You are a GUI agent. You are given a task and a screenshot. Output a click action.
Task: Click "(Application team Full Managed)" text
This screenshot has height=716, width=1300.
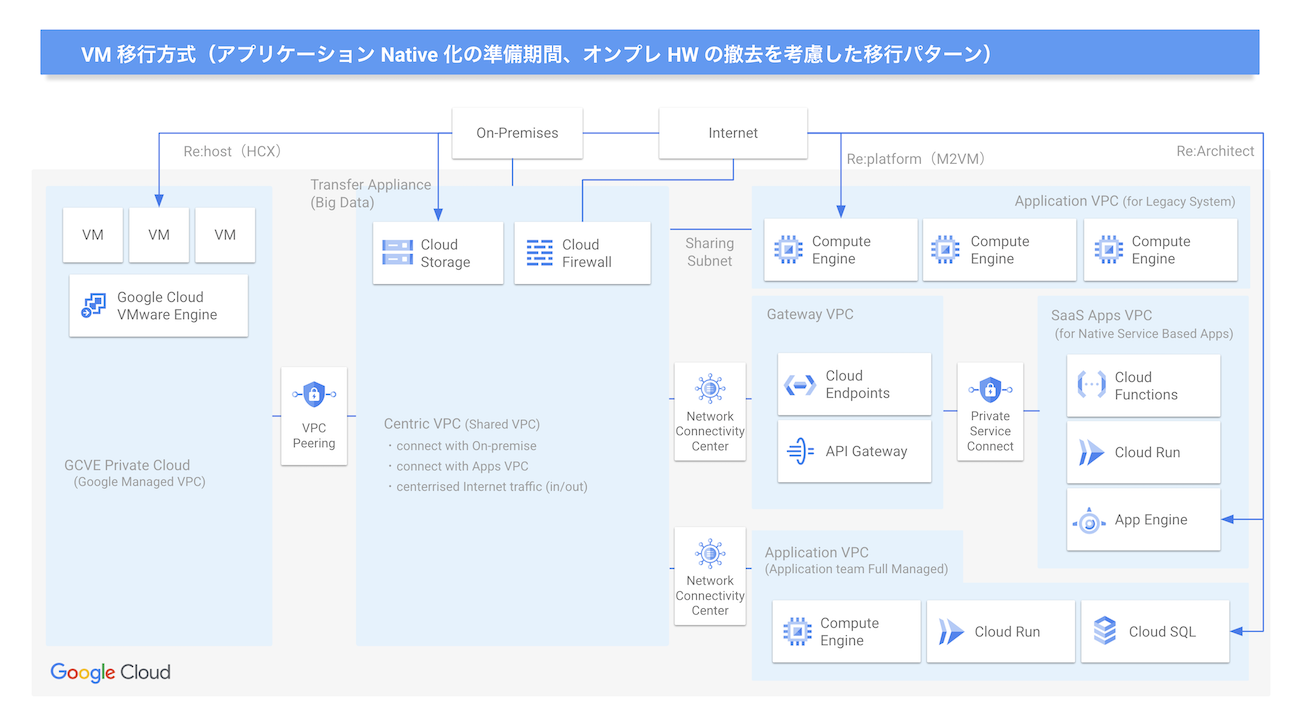pos(856,570)
